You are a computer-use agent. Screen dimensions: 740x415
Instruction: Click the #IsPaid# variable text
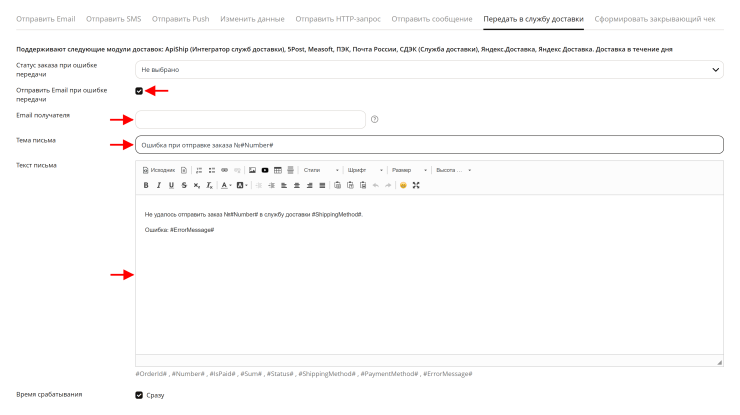point(222,374)
